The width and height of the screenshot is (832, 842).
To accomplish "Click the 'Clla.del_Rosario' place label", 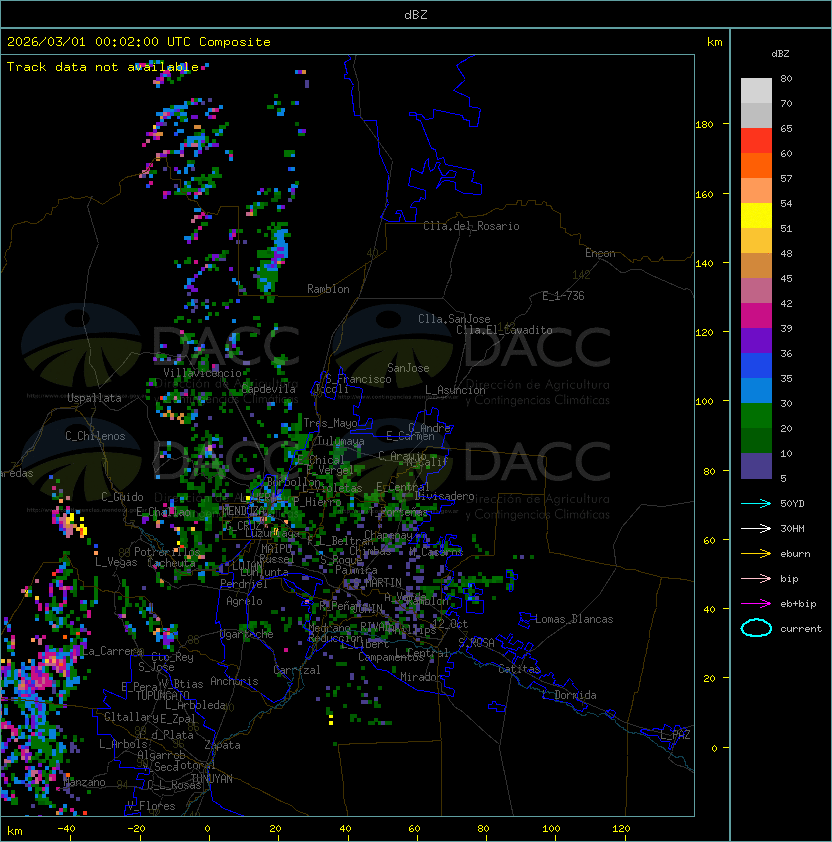I will click(471, 226).
